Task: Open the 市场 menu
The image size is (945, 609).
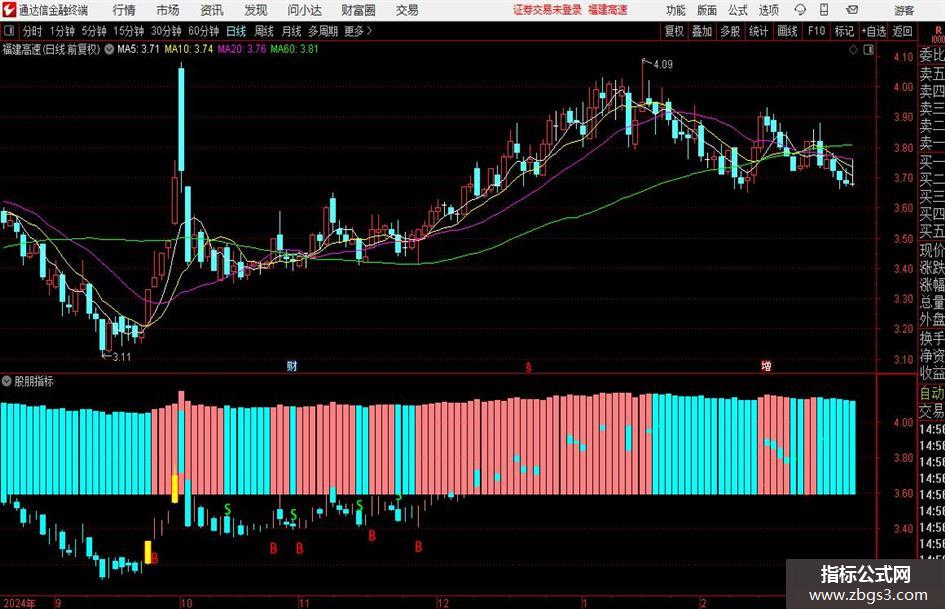Action: [x=168, y=10]
